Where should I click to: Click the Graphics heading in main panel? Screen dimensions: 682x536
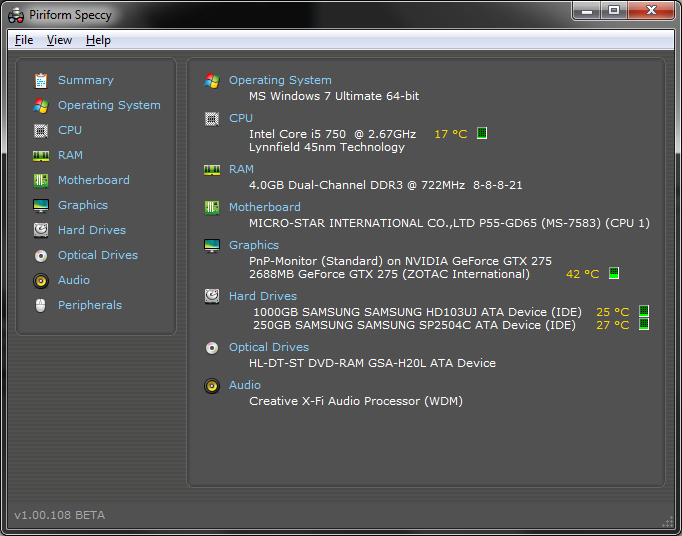coord(254,245)
